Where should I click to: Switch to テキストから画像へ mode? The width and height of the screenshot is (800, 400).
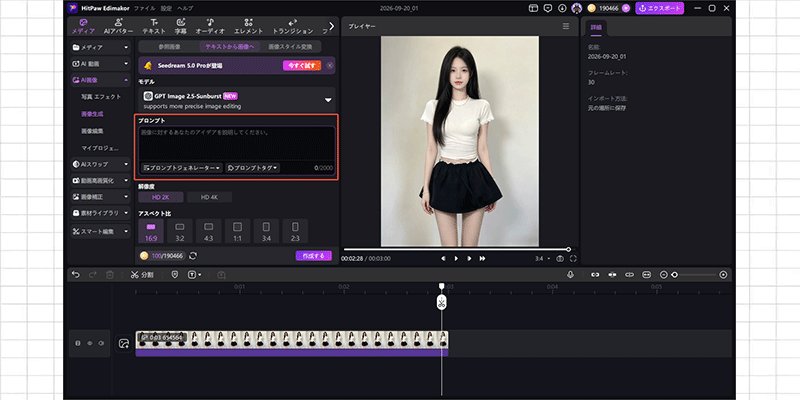point(230,46)
